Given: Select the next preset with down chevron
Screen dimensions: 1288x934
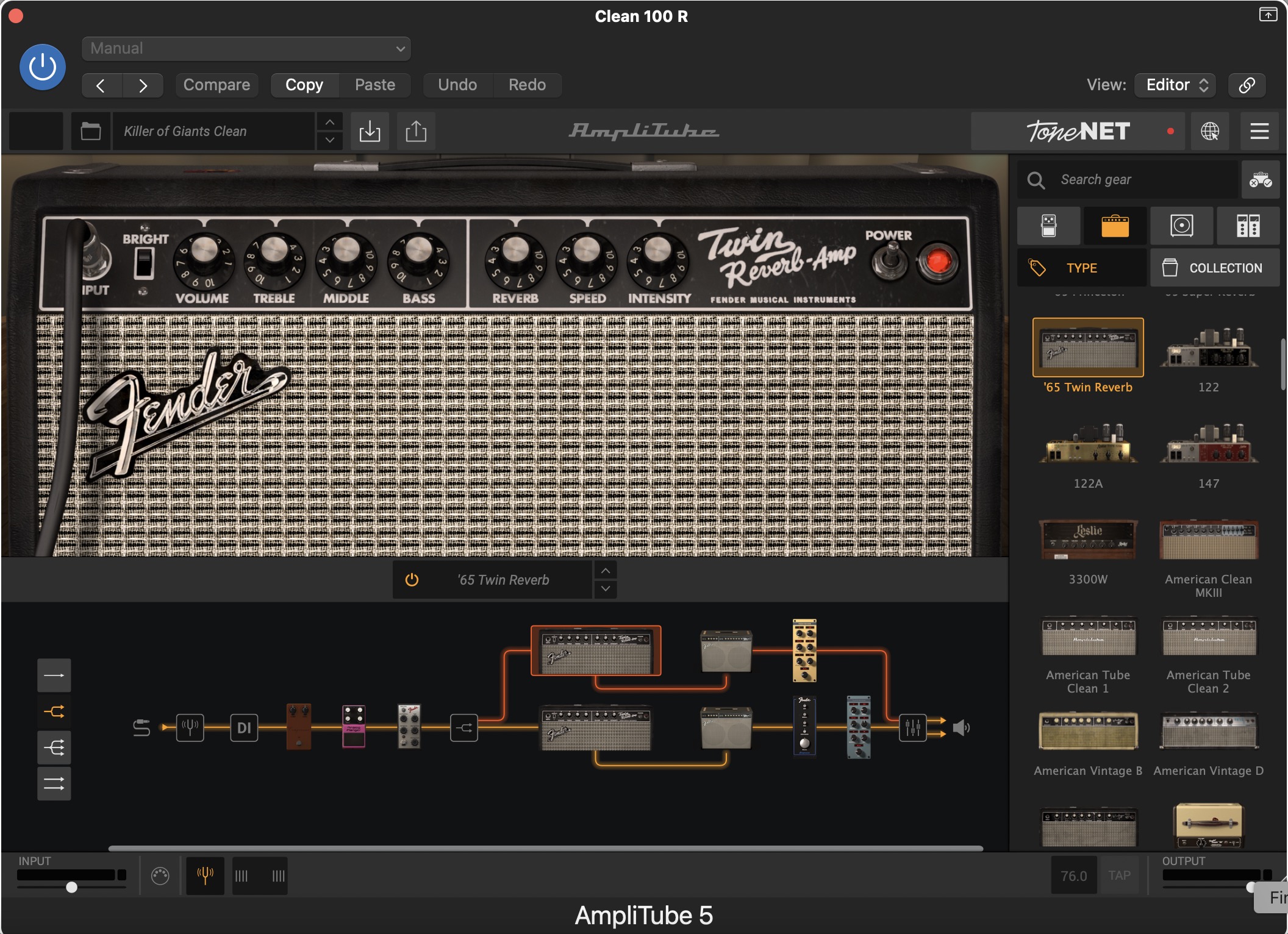Looking at the screenshot, I should click(x=329, y=140).
